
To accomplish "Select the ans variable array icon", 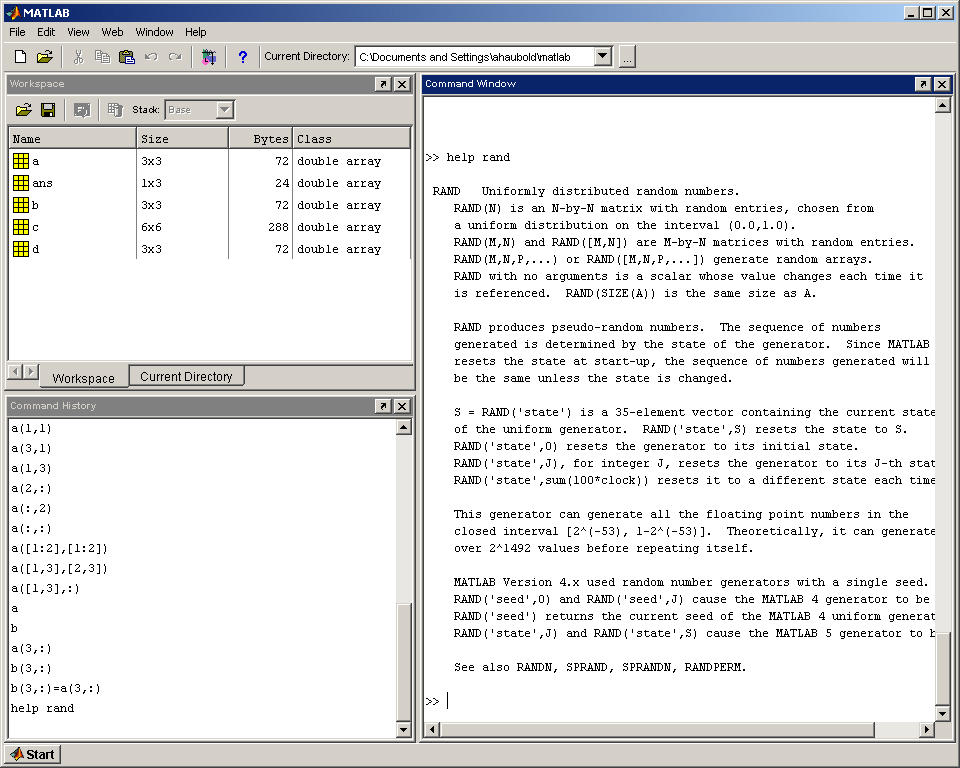I will (x=21, y=183).
